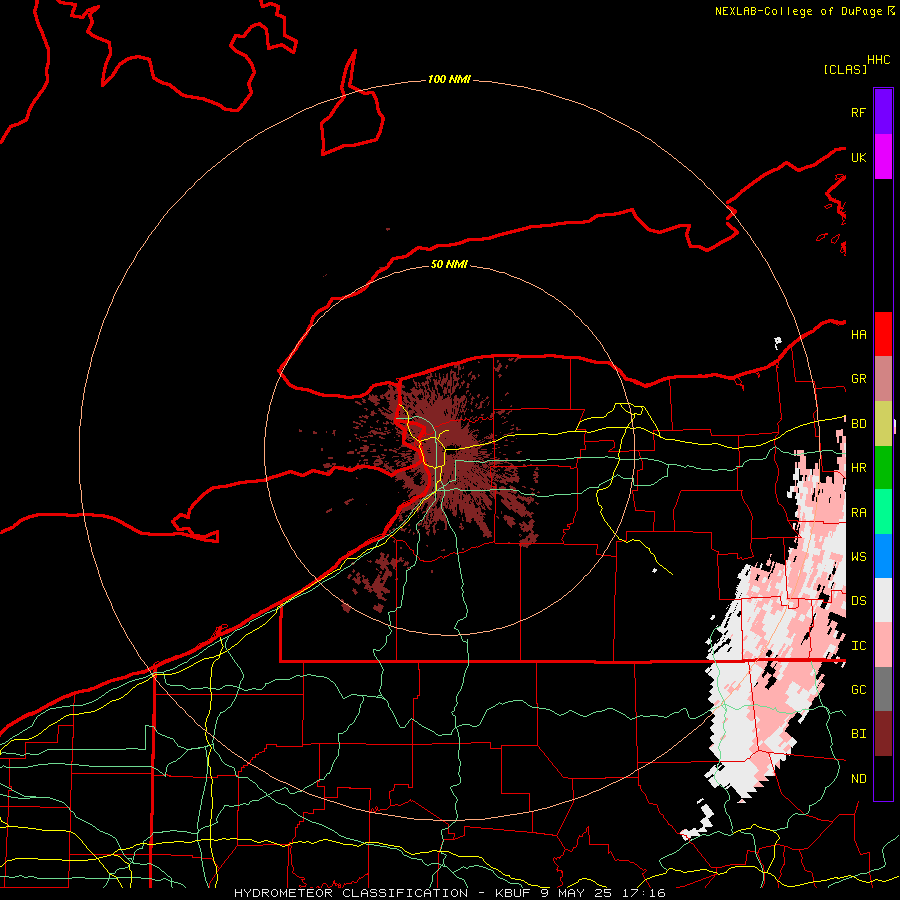
Task: Click the Hydrometeor Classification KBUF caption
Action: (449, 893)
